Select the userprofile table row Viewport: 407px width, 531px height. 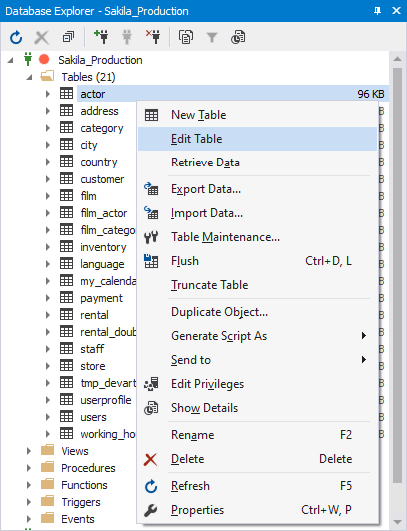click(106, 400)
